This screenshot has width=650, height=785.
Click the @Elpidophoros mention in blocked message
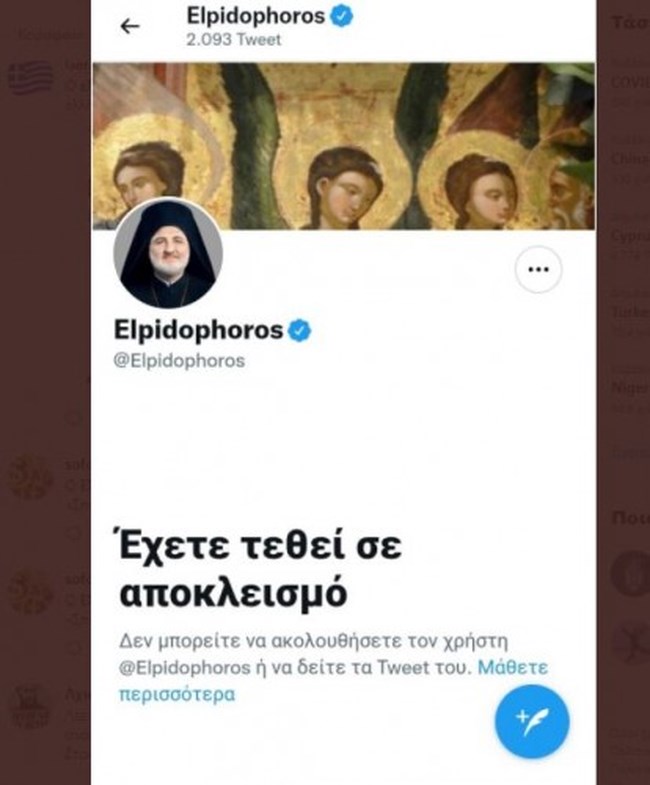click(x=184, y=668)
